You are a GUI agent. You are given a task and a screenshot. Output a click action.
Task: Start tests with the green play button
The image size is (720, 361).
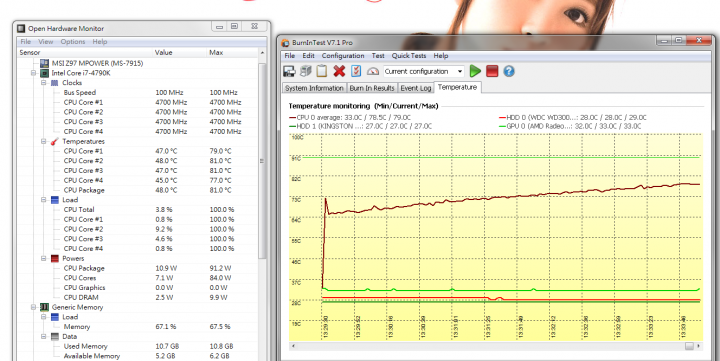(475, 71)
